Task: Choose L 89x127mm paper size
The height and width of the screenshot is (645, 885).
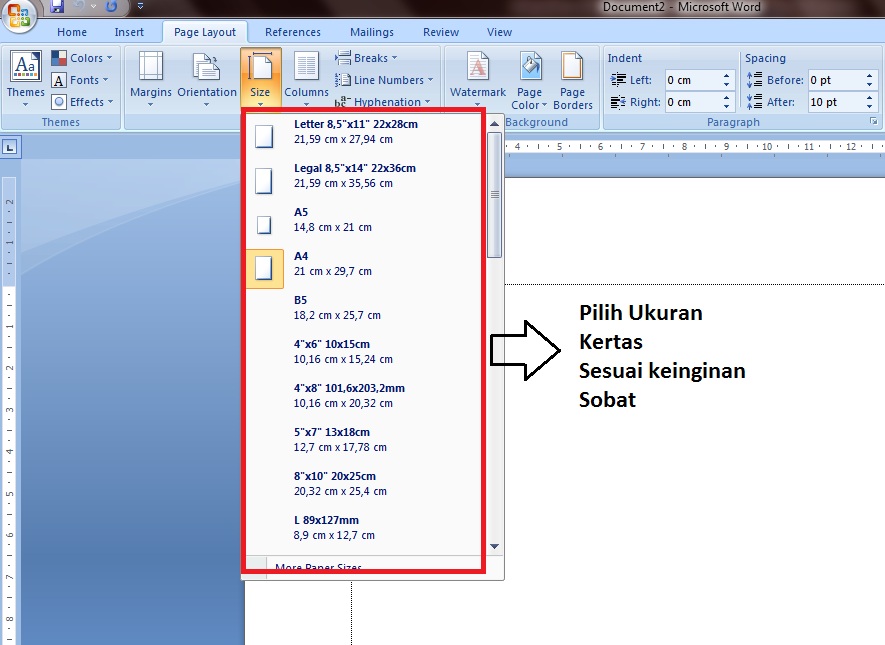Action: click(x=364, y=528)
